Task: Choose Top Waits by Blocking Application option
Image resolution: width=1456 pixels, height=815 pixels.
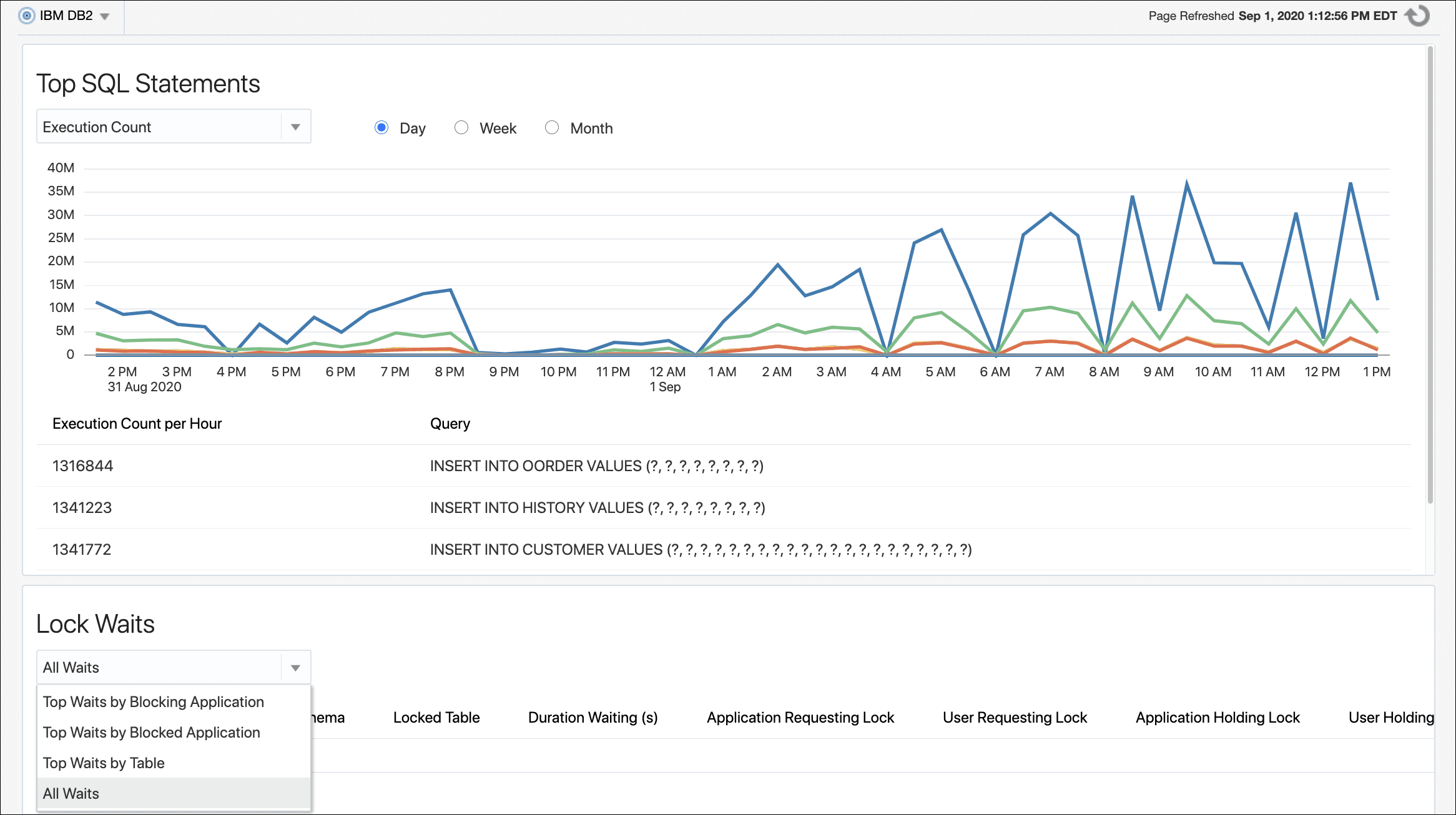Action: click(153, 701)
